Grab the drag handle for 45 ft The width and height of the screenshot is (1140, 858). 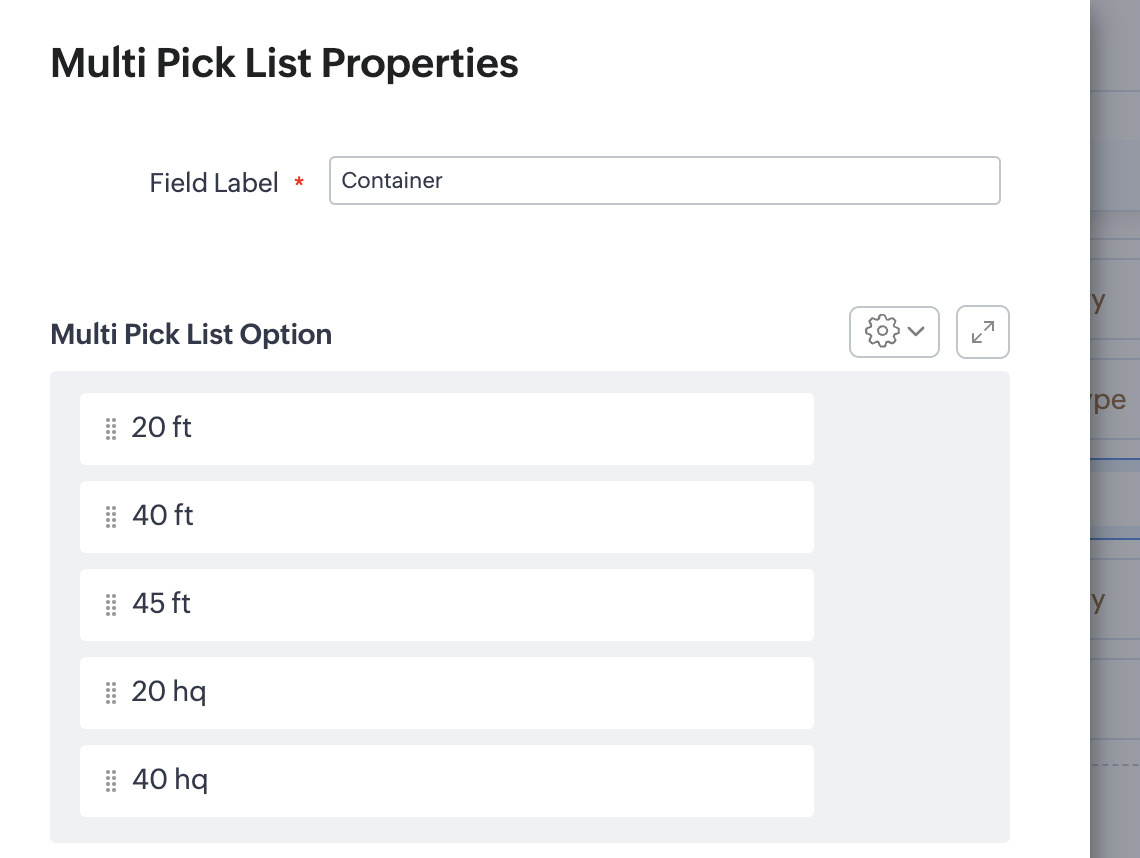click(111, 605)
